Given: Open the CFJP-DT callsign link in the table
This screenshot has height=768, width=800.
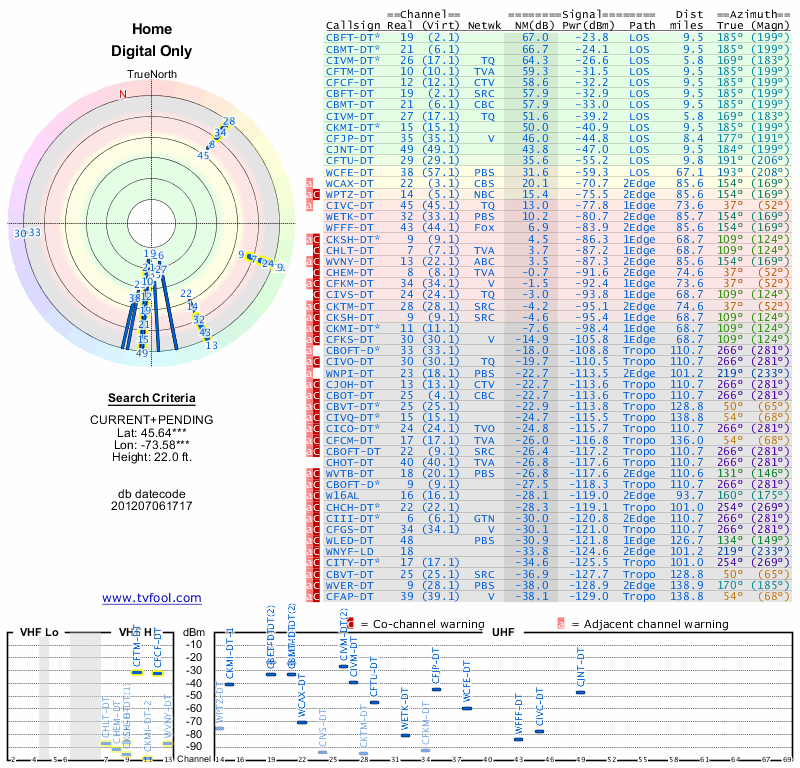Looking at the screenshot, I should (x=349, y=138).
